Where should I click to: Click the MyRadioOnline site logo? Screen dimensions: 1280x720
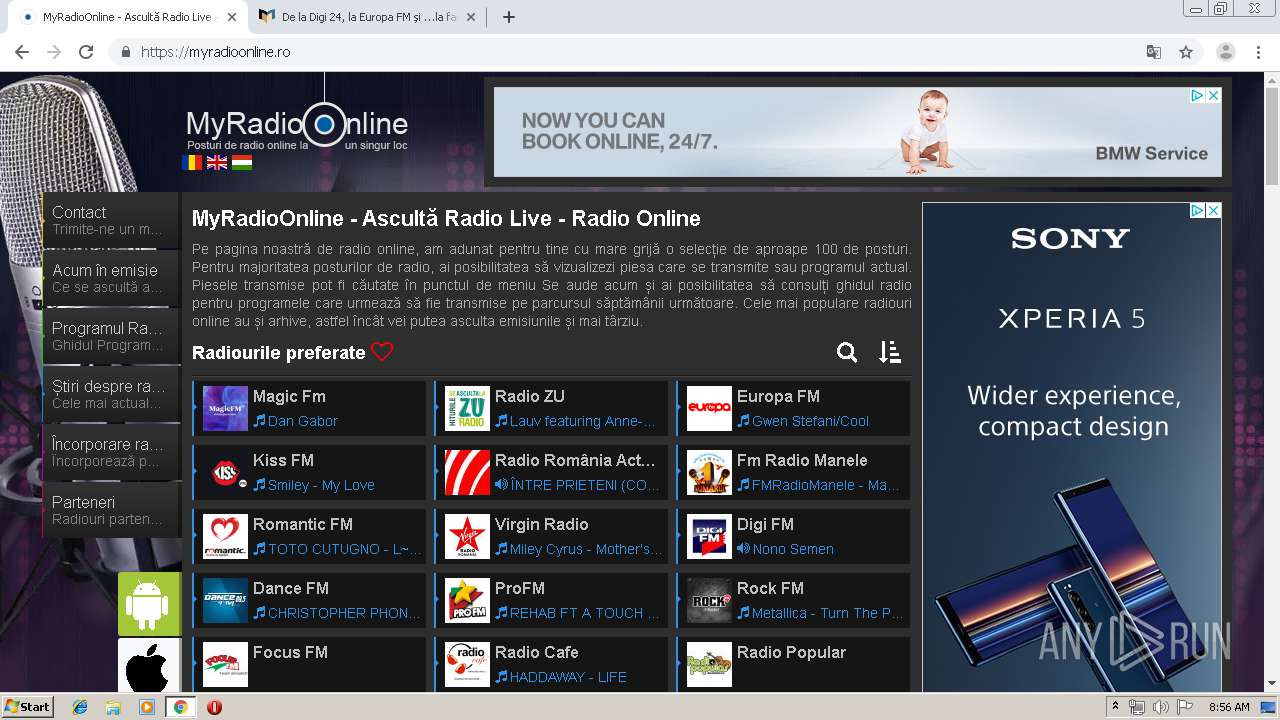[297, 125]
